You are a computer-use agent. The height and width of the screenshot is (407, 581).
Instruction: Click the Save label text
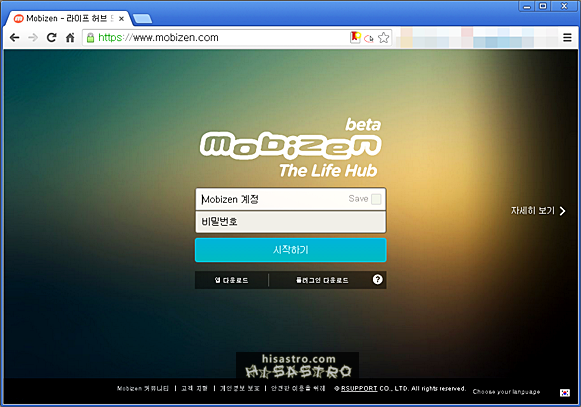358,199
